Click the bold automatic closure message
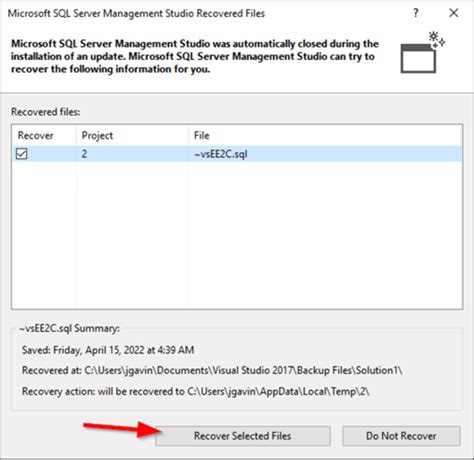 [195, 56]
